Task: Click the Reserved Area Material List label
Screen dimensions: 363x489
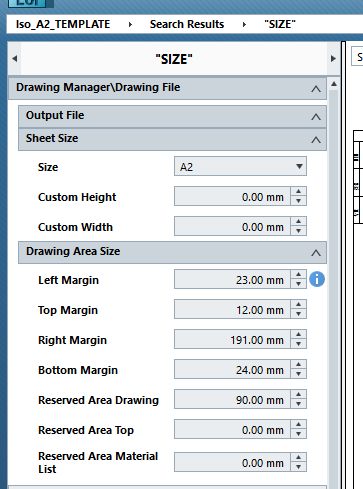Action: pos(98,462)
